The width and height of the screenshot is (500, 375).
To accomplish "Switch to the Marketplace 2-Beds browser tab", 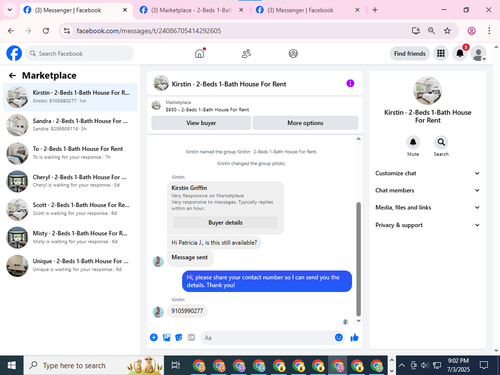I will point(191,10).
